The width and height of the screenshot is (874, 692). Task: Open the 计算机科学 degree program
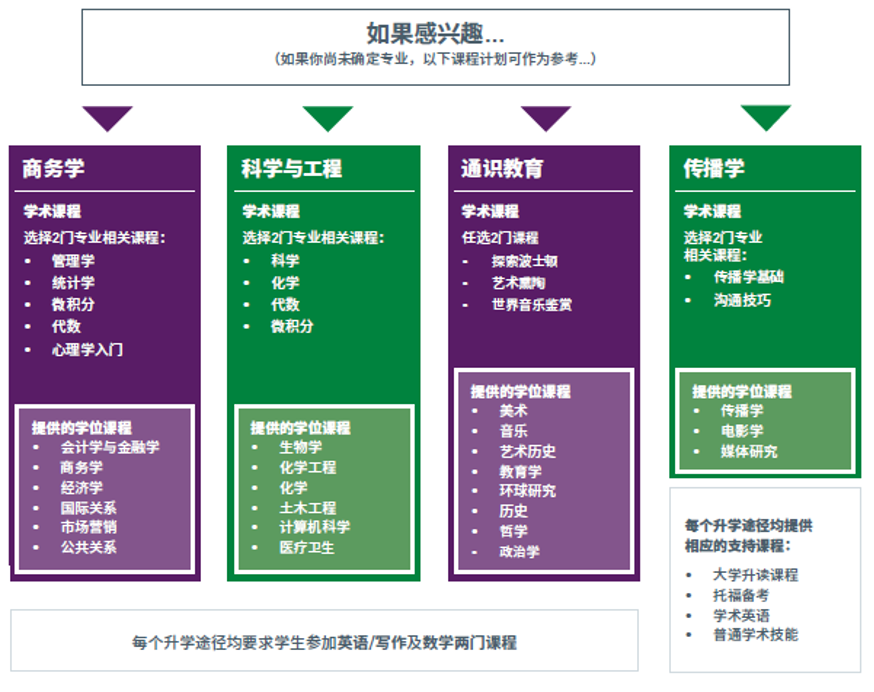(314, 528)
